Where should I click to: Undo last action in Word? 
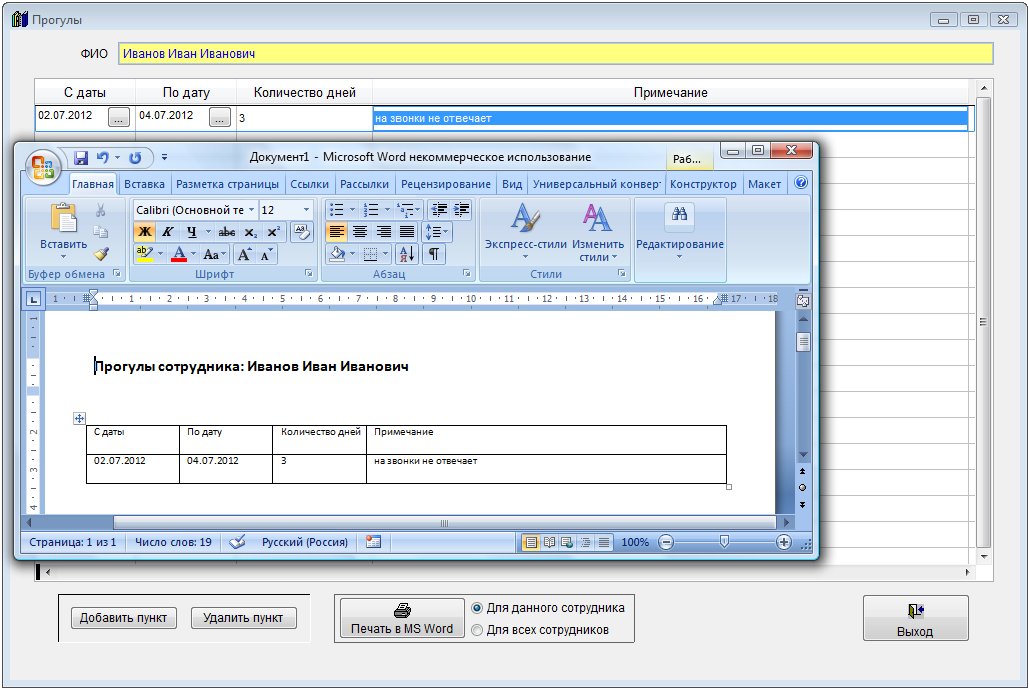(x=102, y=158)
